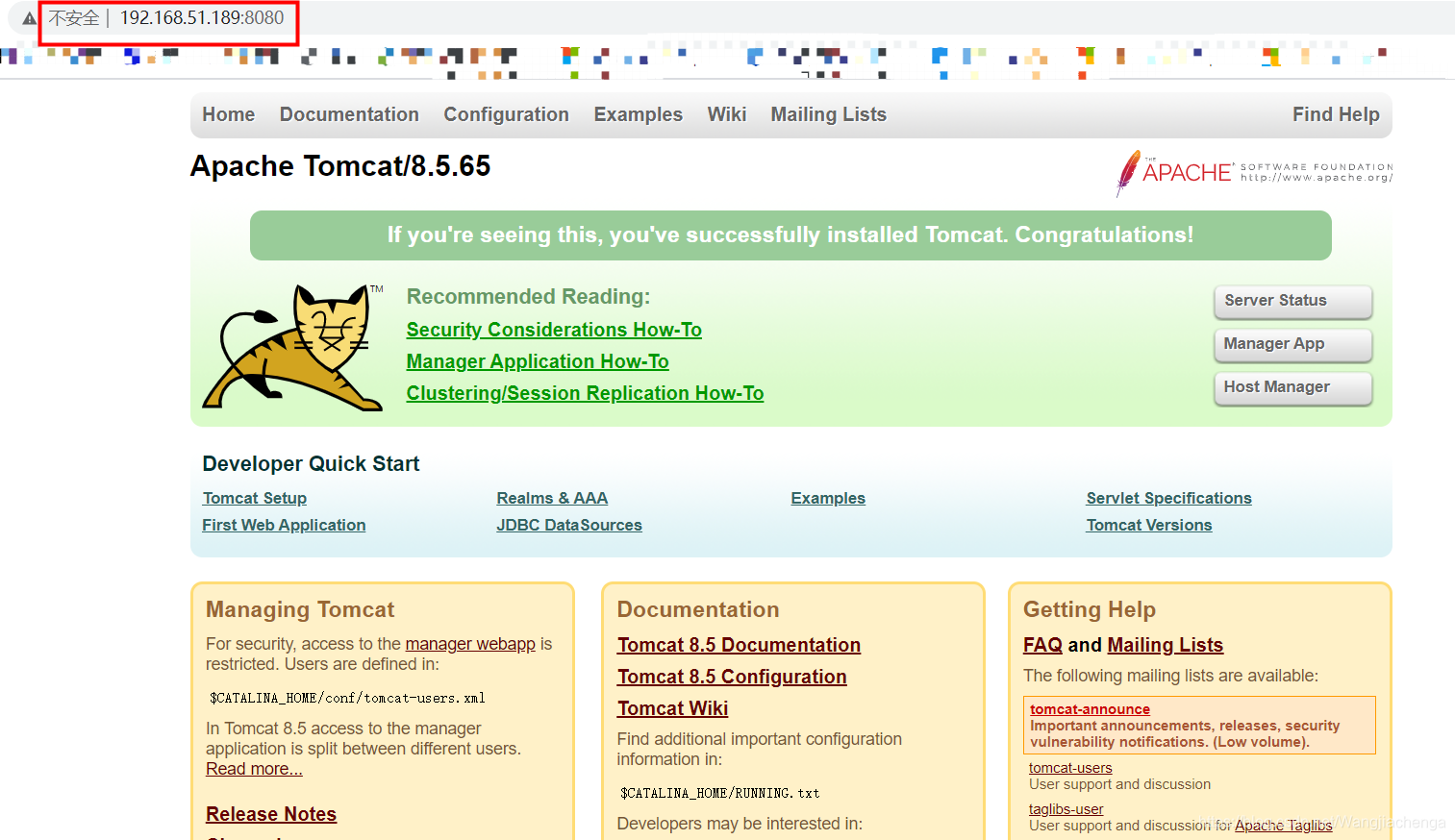This screenshot has height=840, width=1455.
Task: Open the Mailing Lists nav item
Action: pyautogui.click(x=828, y=114)
